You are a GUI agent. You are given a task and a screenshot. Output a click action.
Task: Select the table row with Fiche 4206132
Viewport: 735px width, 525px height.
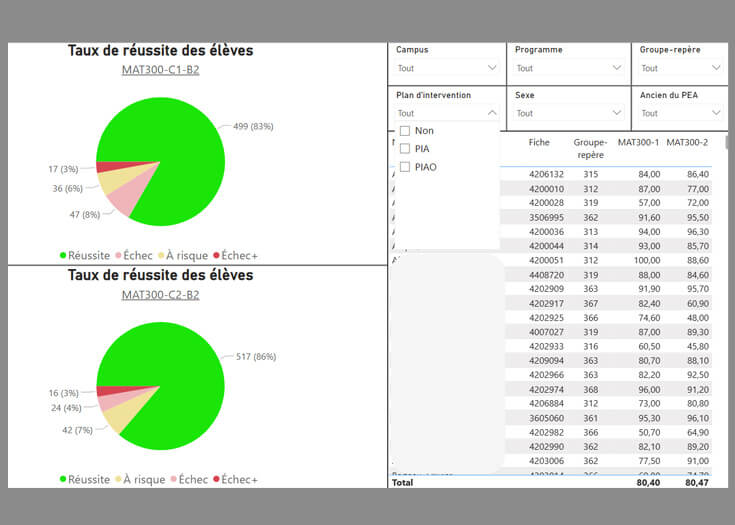(x=547, y=174)
